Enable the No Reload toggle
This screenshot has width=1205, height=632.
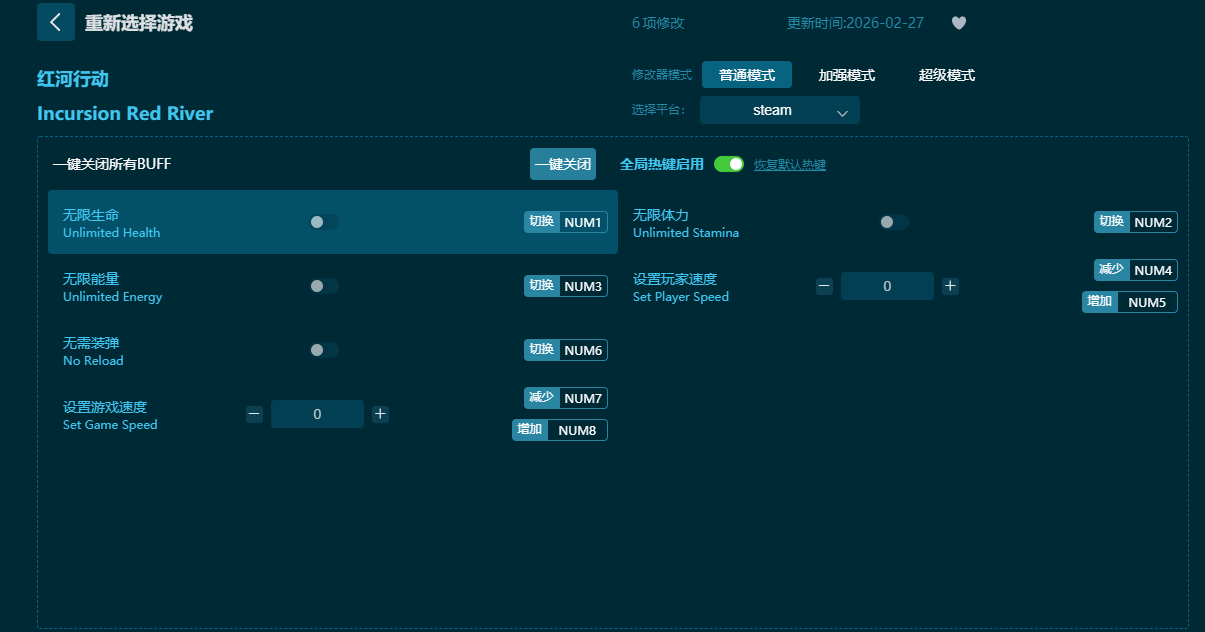[x=323, y=350]
